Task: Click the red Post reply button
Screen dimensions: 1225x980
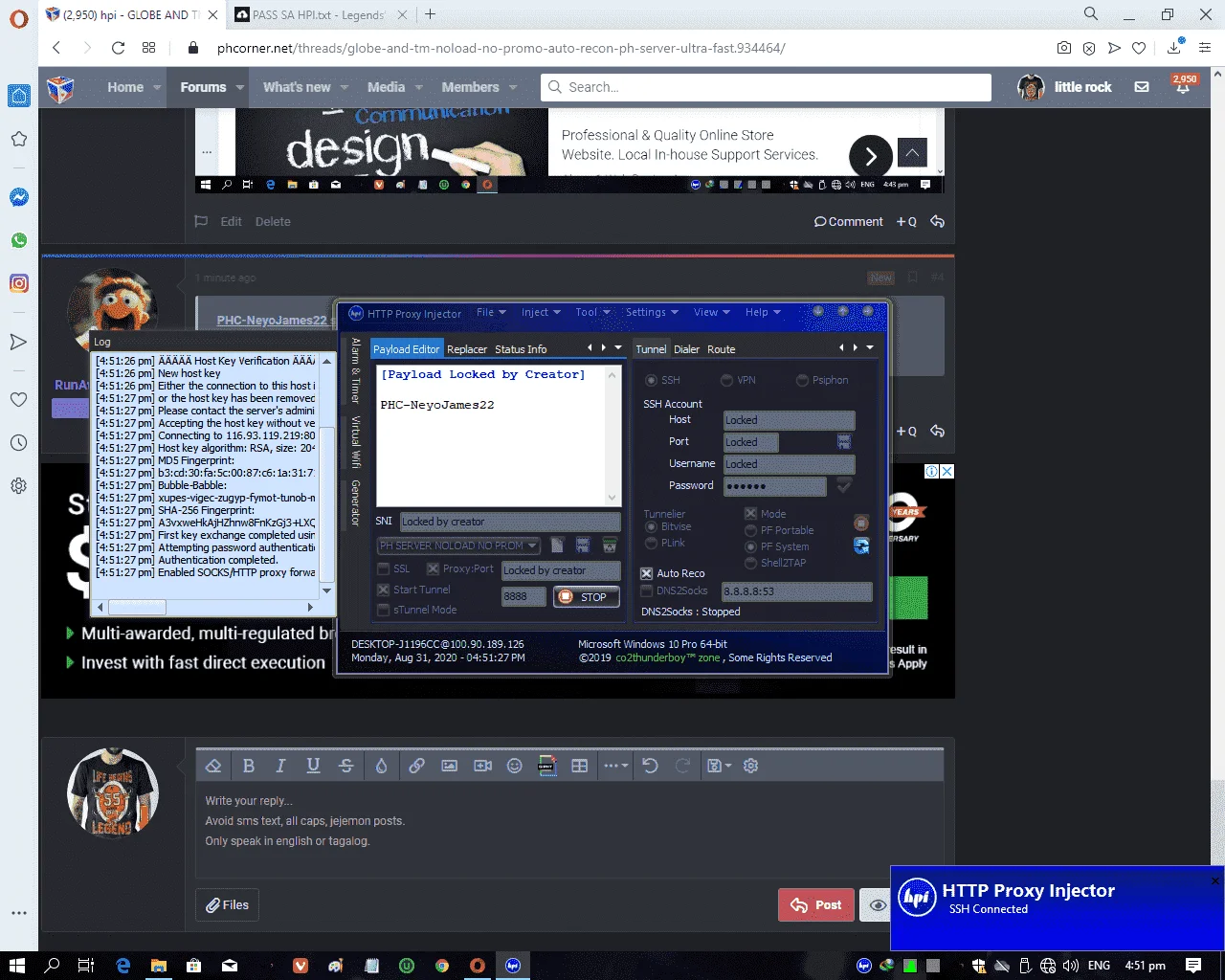Action: point(816,905)
